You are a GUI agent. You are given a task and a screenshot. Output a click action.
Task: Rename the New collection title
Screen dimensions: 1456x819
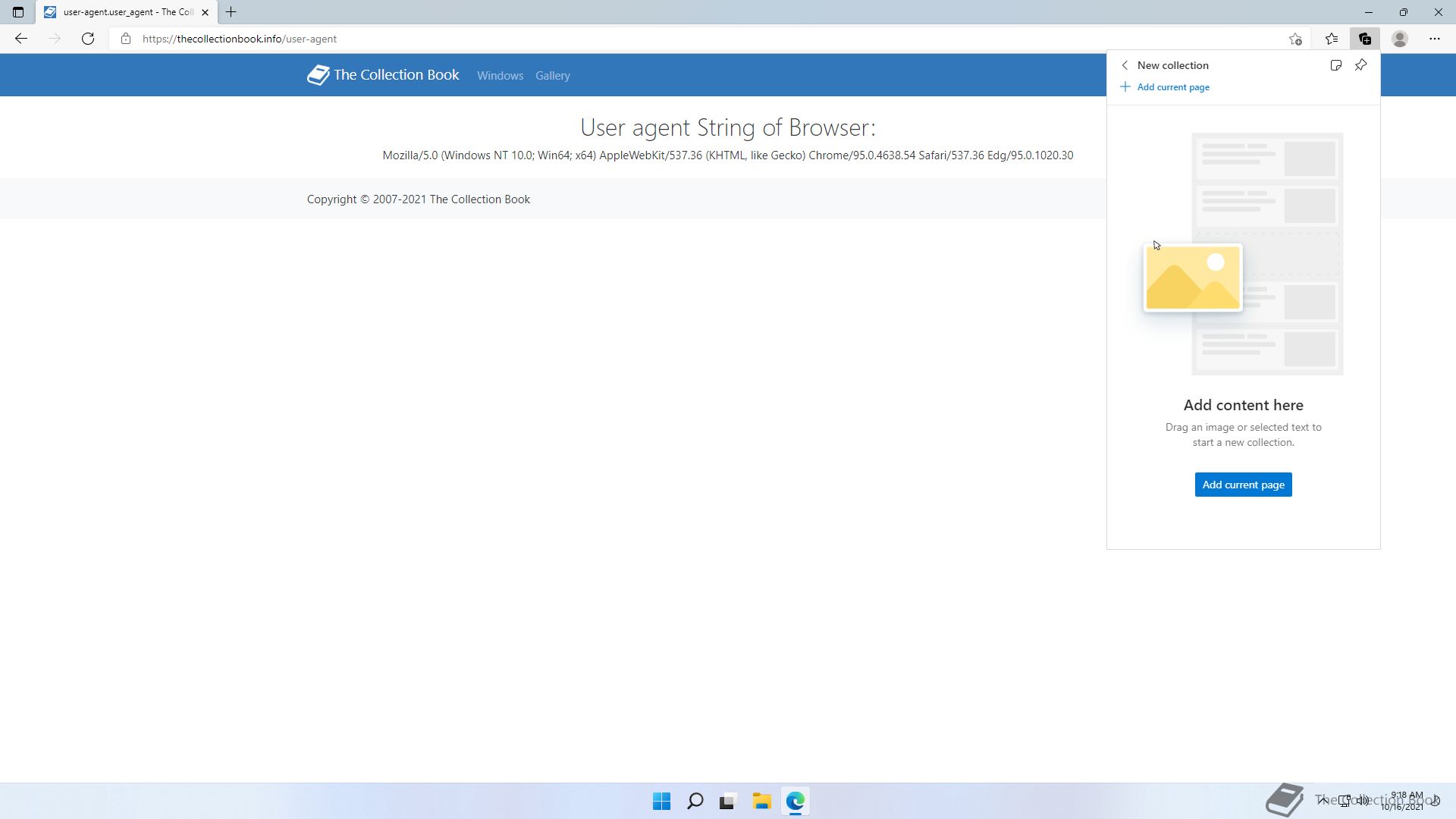[1172, 65]
